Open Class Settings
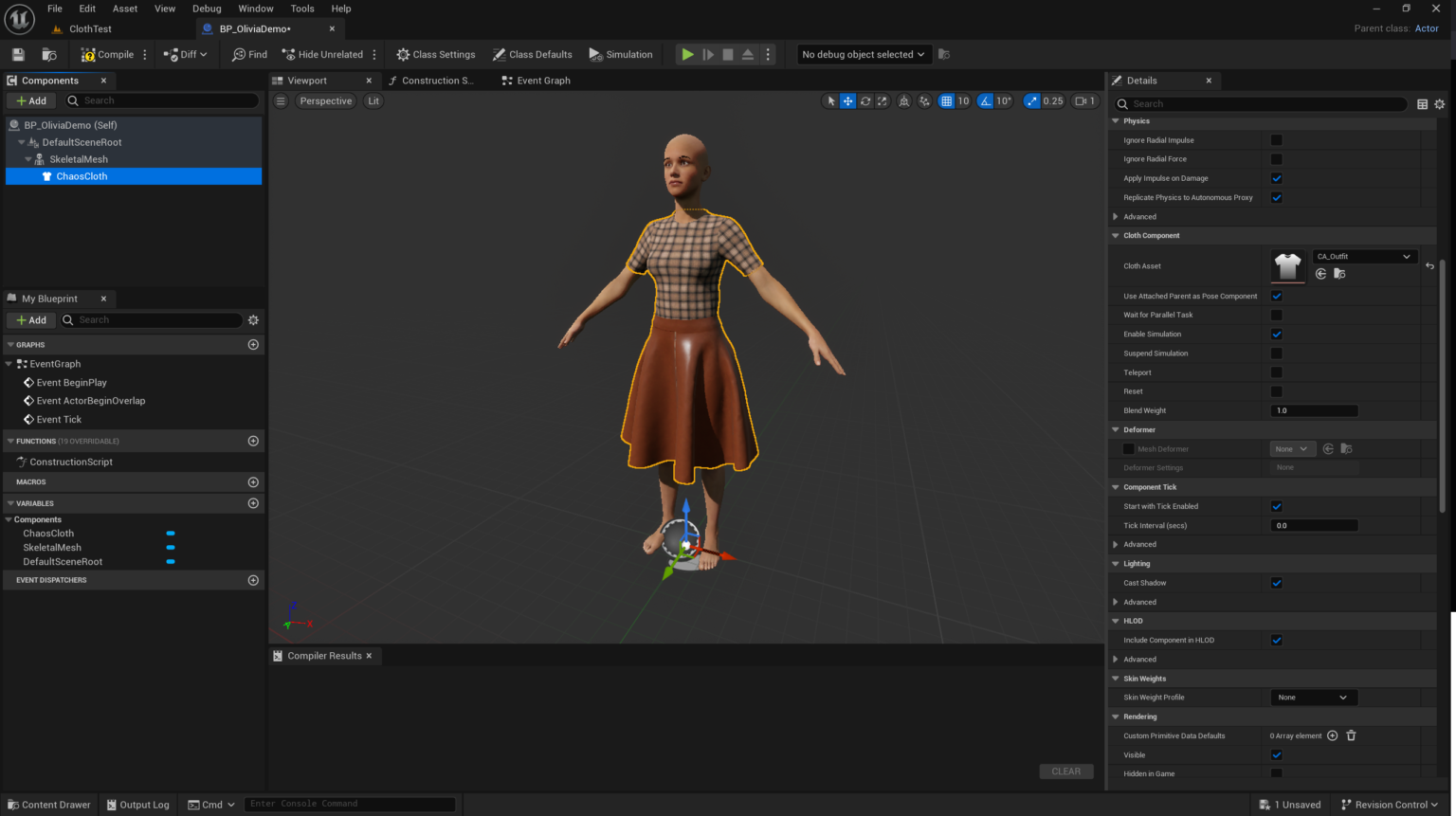This screenshot has height=816, width=1456. pos(435,54)
